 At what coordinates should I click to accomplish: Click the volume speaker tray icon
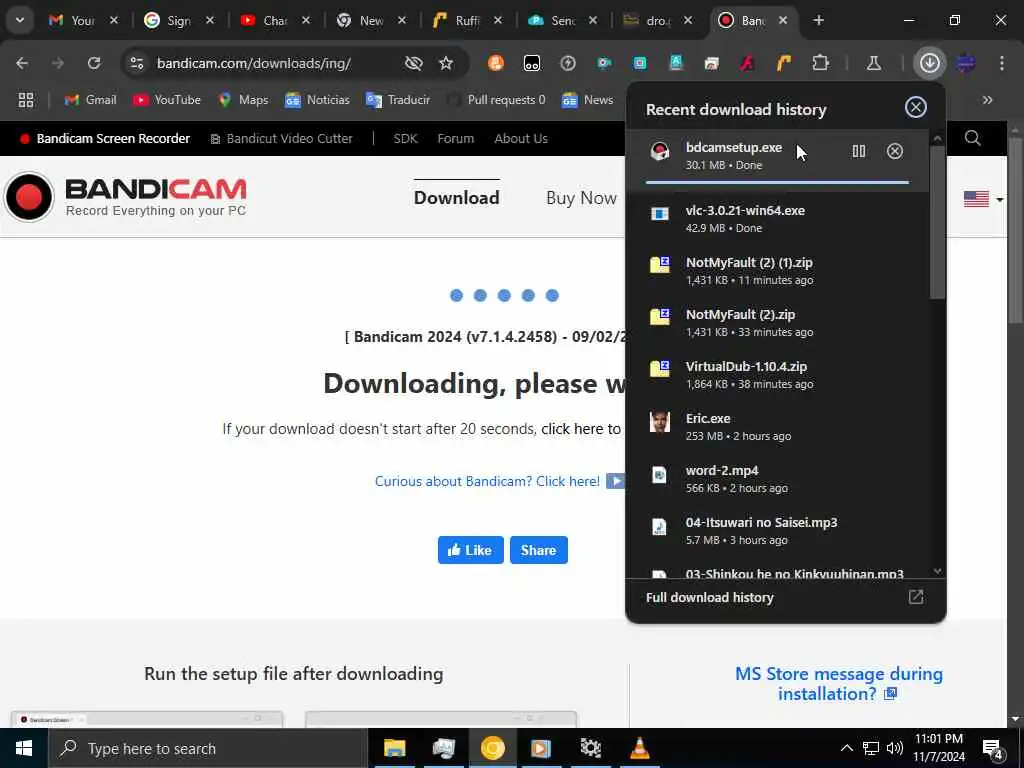tap(895, 748)
